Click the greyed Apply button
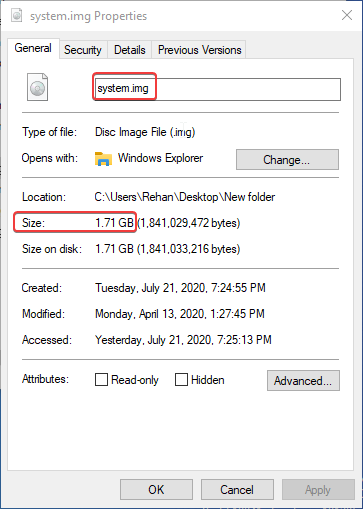 318,490
